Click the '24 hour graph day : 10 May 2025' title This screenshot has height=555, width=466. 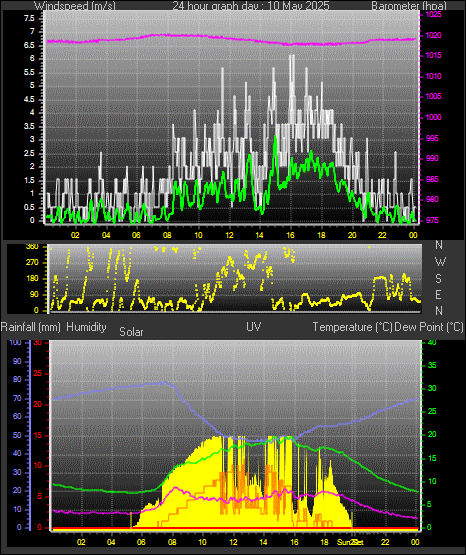coord(251,6)
